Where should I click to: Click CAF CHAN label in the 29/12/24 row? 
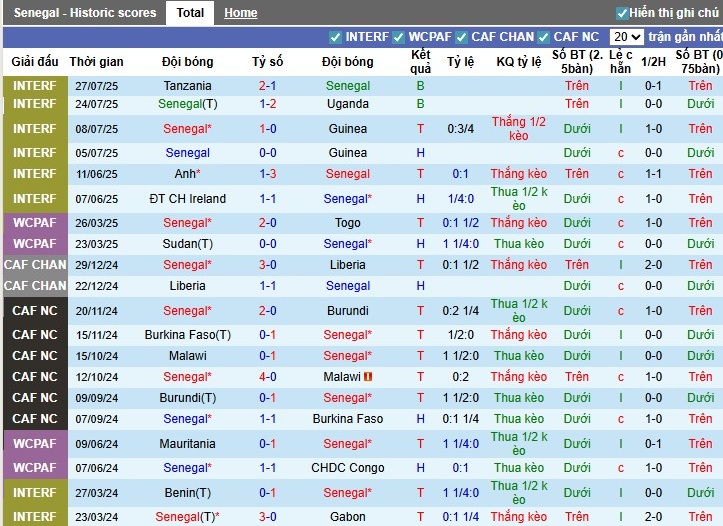coord(35,265)
